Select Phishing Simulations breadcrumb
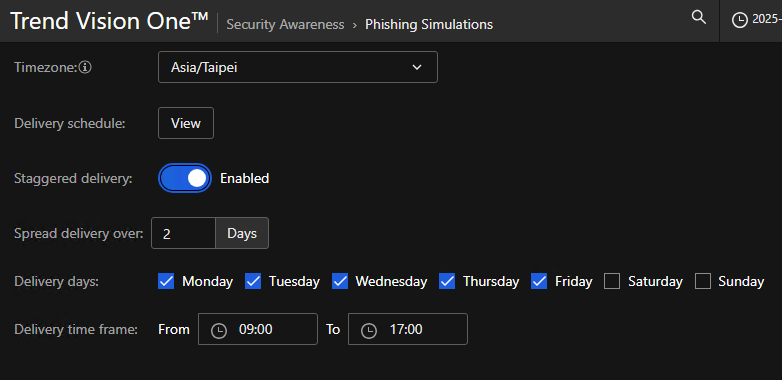 [429, 24]
